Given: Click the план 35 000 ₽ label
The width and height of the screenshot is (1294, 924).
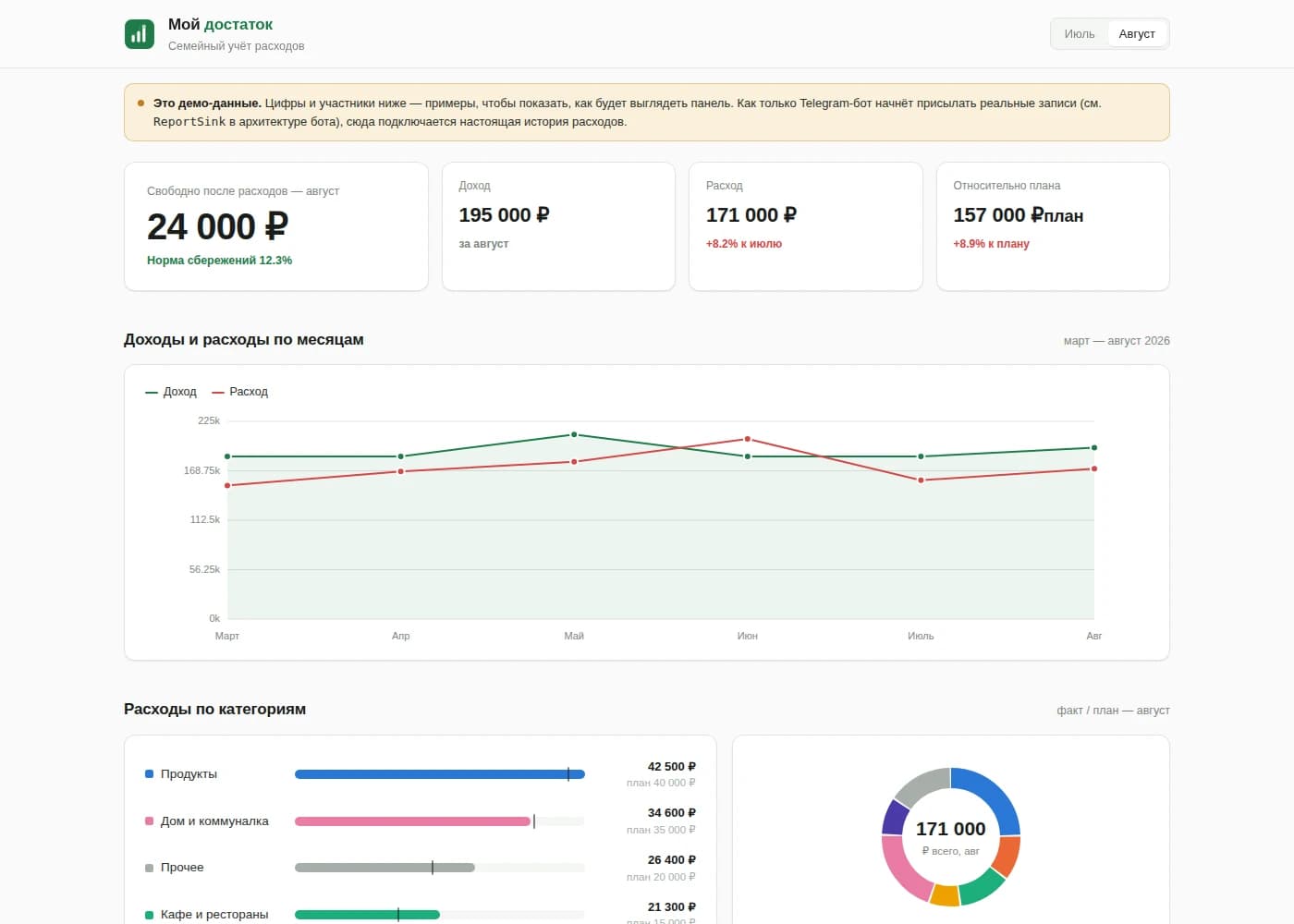Looking at the screenshot, I should (x=661, y=830).
